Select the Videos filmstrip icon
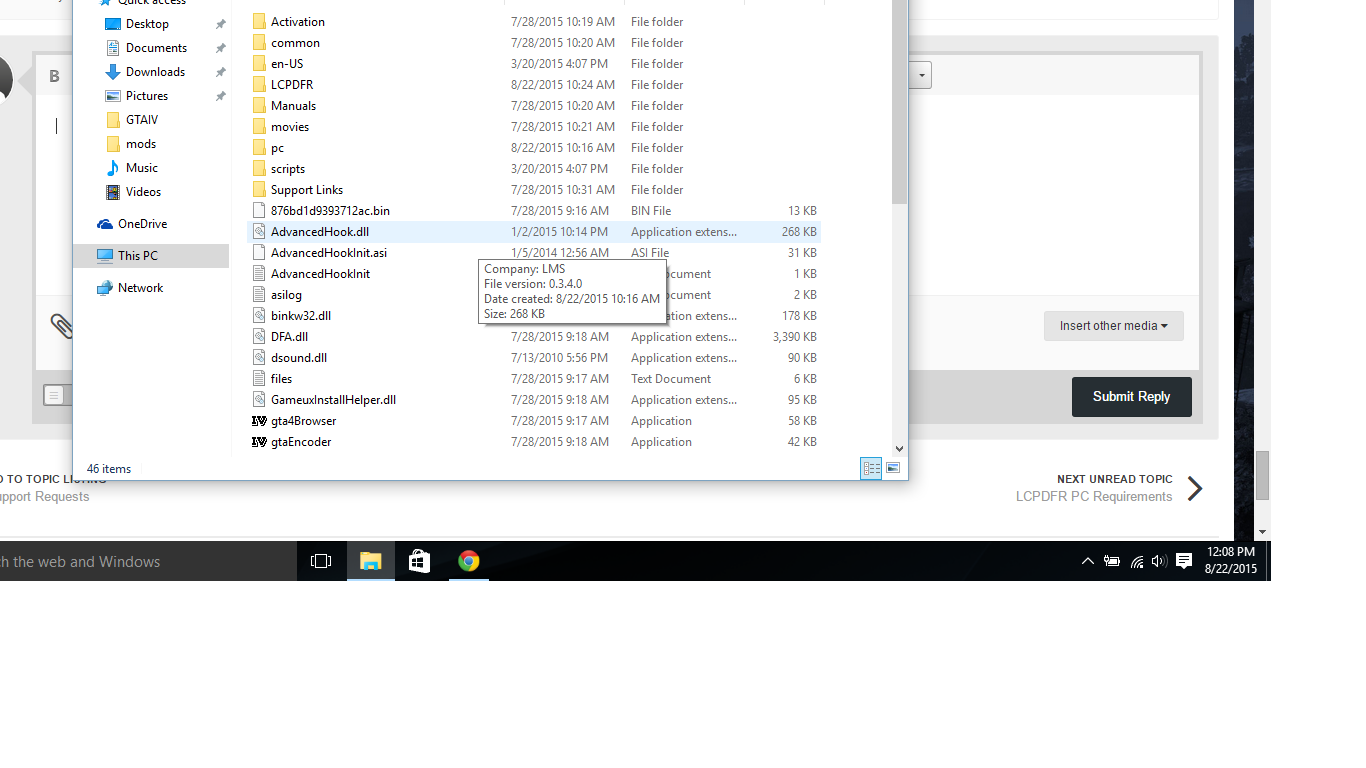 (x=113, y=192)
